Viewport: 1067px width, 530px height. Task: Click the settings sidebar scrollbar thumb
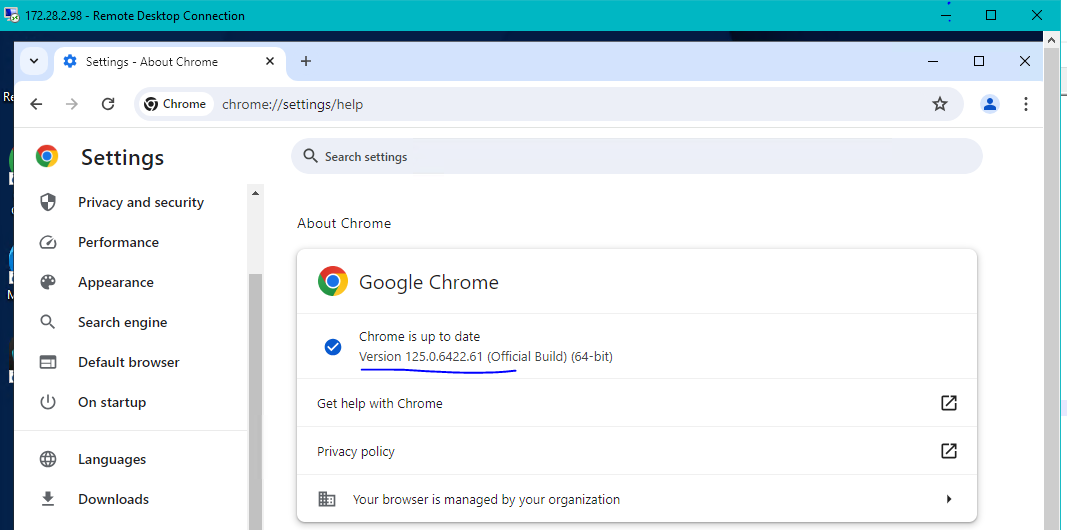coord(256,401)
